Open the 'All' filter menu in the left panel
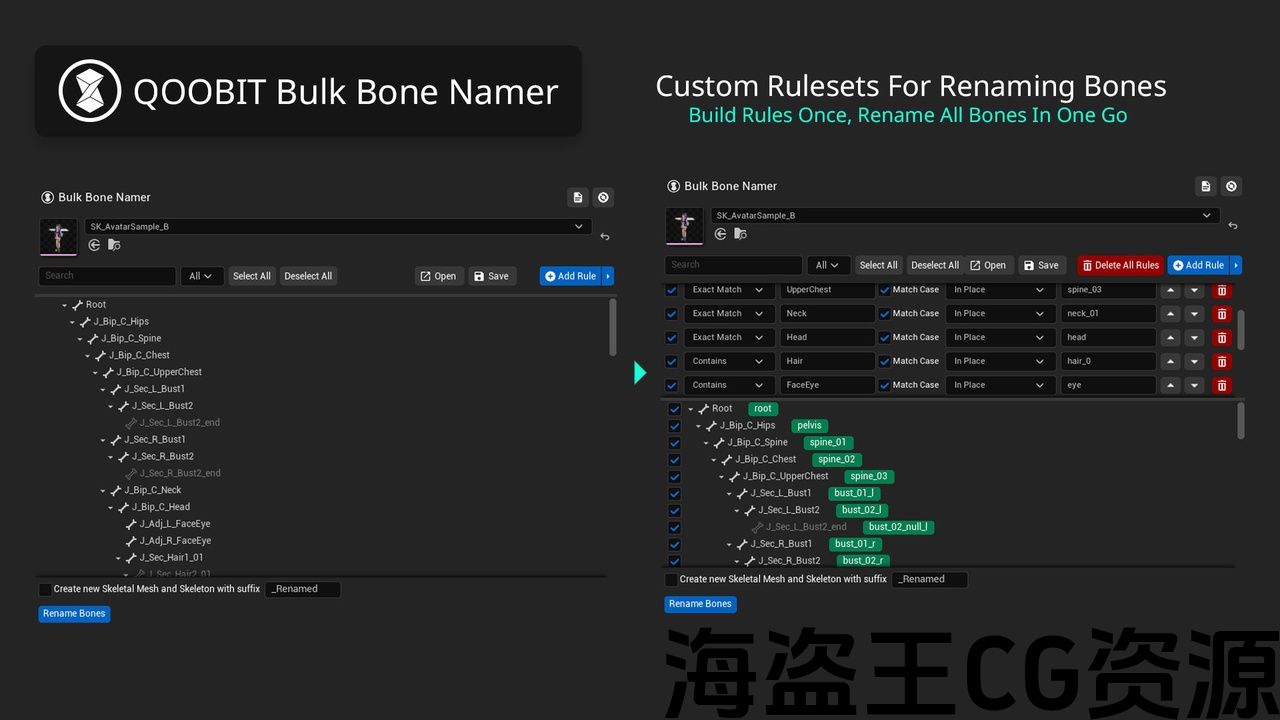 [x=201, y=276]
